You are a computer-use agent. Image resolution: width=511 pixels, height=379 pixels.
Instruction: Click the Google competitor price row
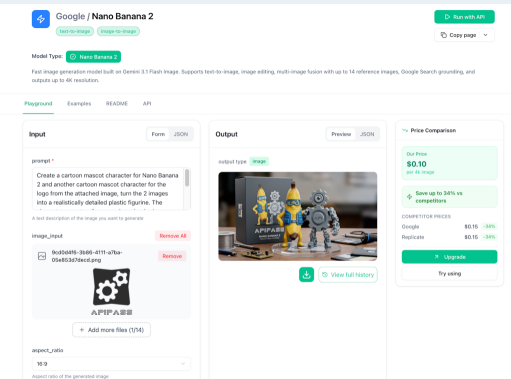[449, 227]
